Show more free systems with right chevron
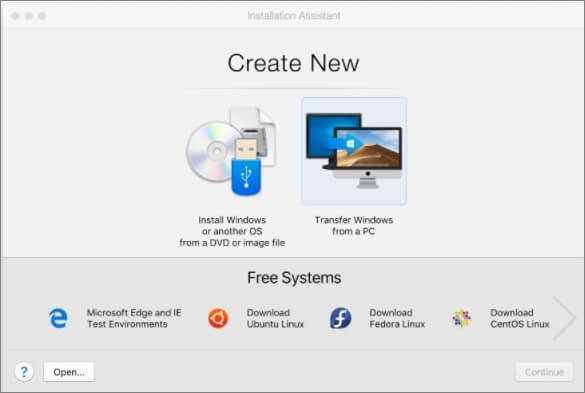This screenshot has width=585, height=393. pyautogui.click(x=564, y=318)
